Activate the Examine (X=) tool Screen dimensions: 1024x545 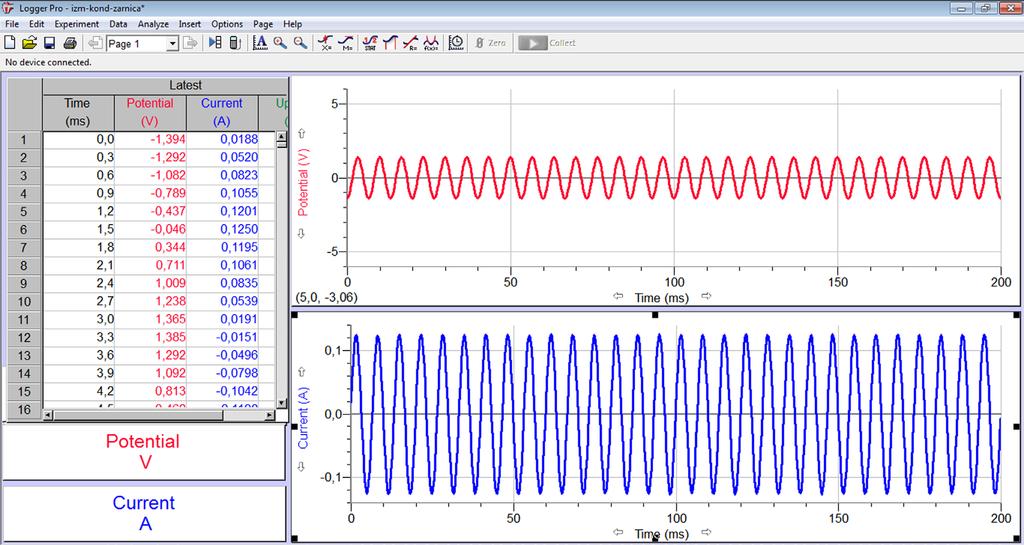point(326,43)
